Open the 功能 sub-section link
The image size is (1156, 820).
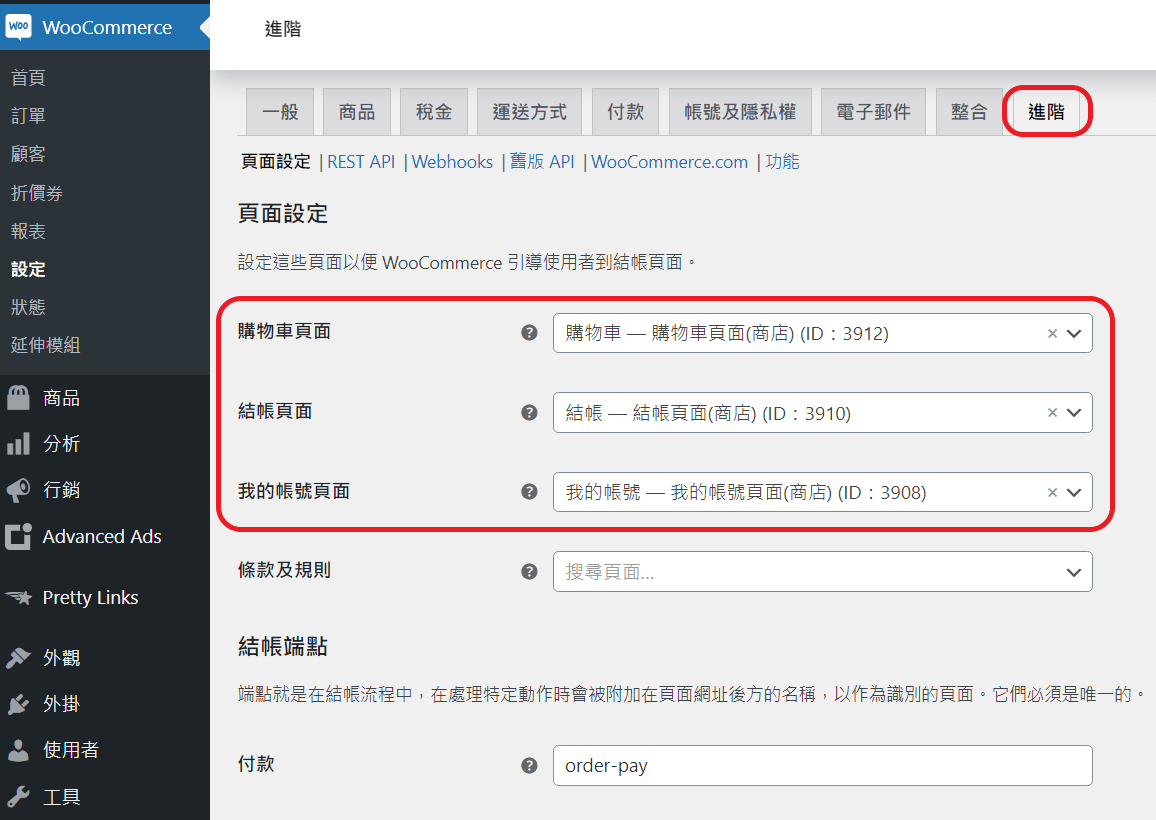(x=782, y=161)
